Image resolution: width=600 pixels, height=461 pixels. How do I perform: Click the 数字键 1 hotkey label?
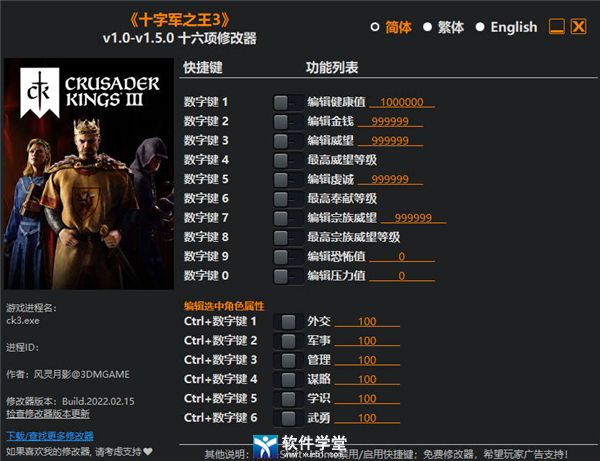point(206,102)
